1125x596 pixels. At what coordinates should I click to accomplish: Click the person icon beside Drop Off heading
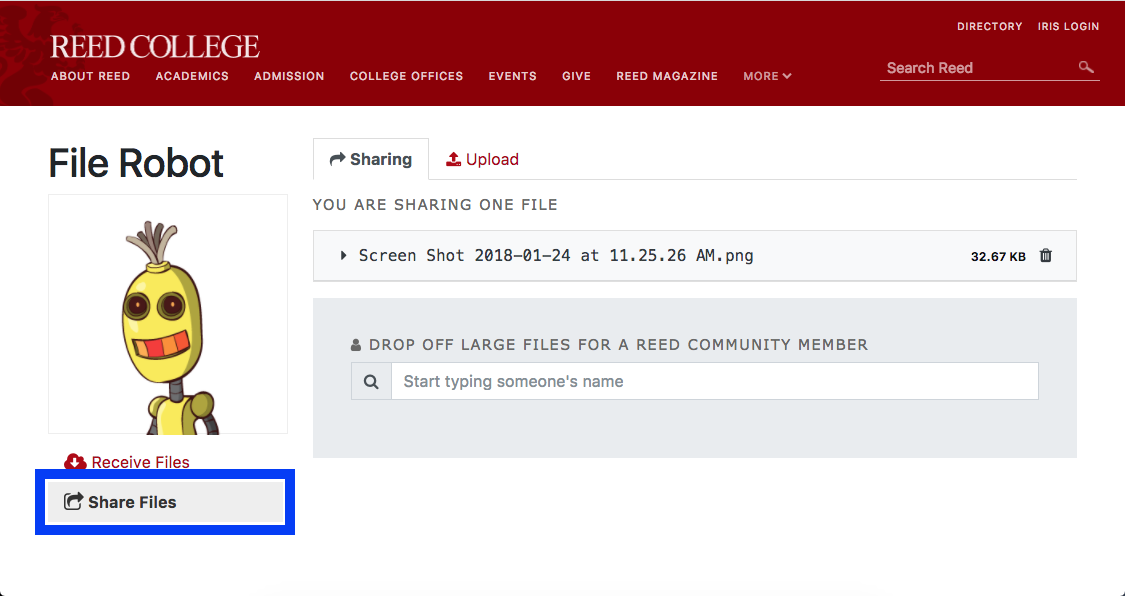[356, 345]
